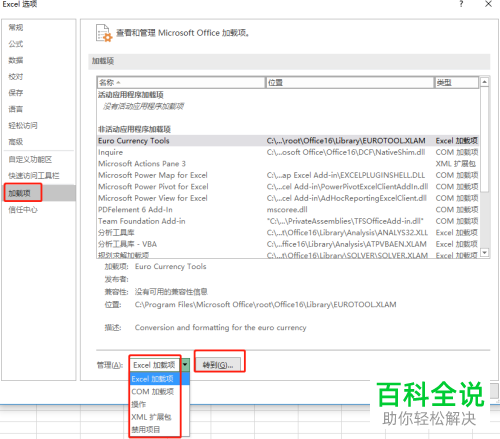Viewport: 500px width, 439px height.
Task: Select the 分析工具库 add-in row
Action: click(x=288, y=233)
